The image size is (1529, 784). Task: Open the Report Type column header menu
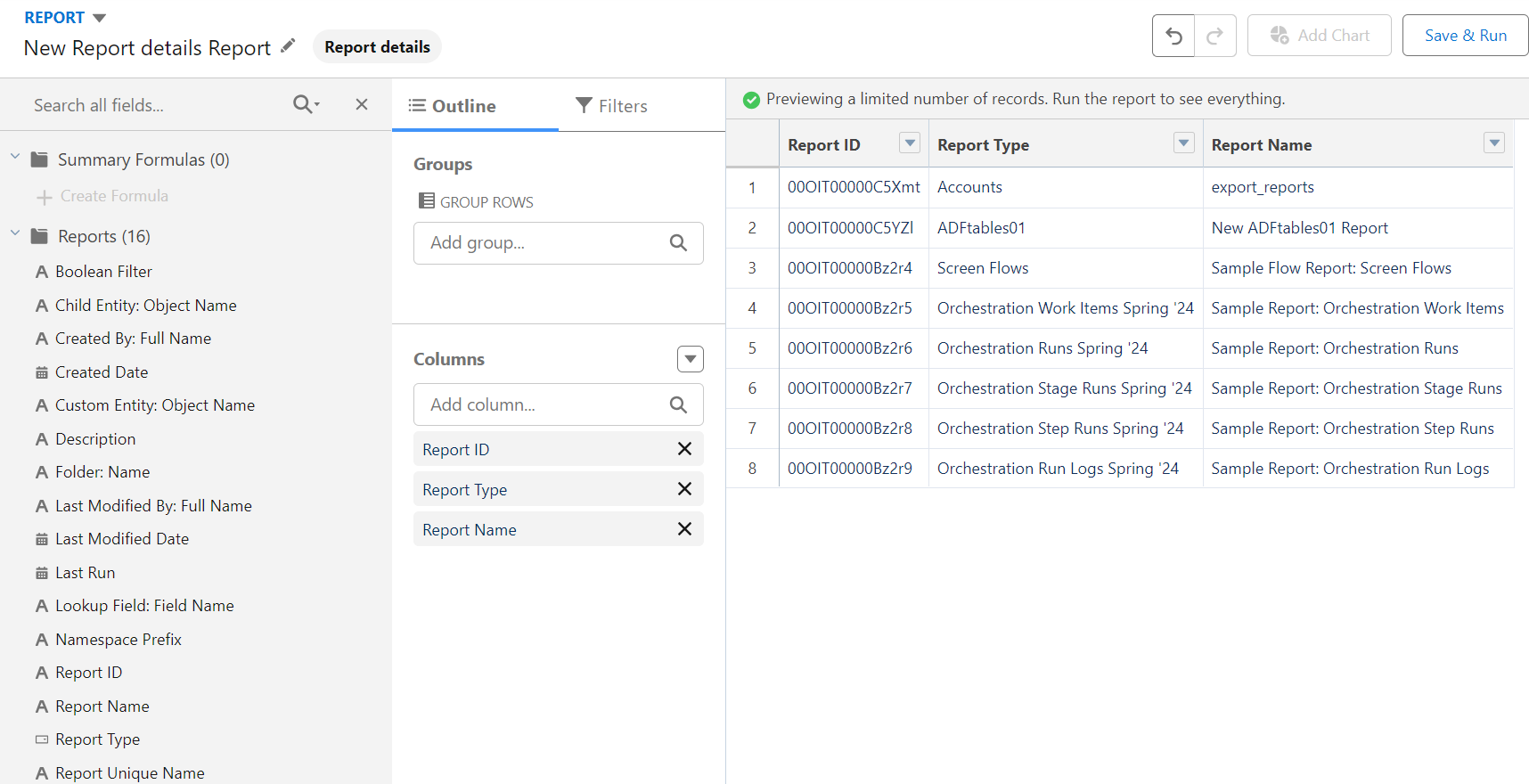pyautogui.click(x=1184, y=143)
